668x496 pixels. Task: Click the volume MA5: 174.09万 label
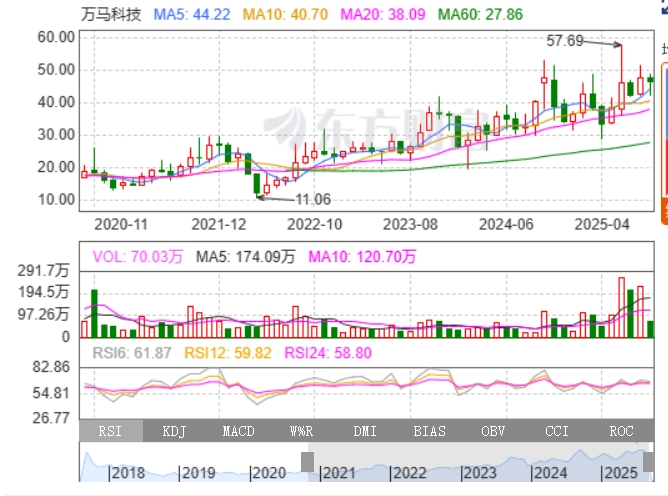click(x=245, y=257)
